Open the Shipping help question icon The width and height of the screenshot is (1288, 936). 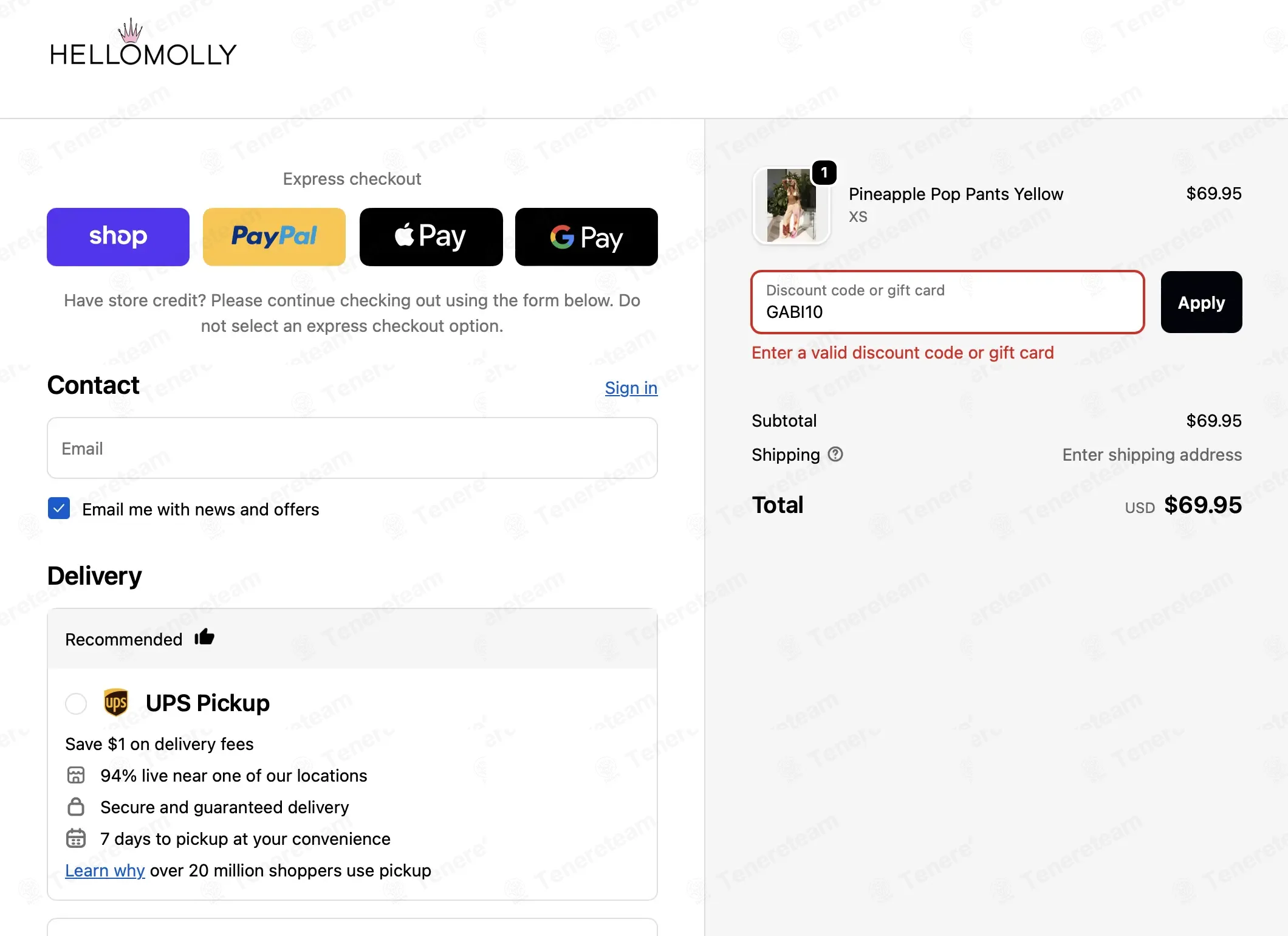coord(835,454)
